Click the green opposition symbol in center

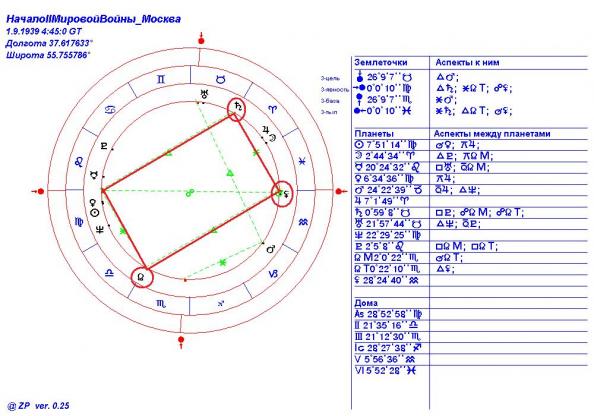click(189, 193)
